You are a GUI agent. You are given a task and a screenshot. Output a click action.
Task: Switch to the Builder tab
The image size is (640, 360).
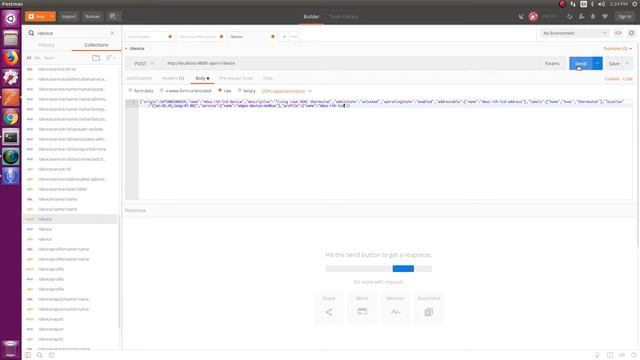coord(311,17)
